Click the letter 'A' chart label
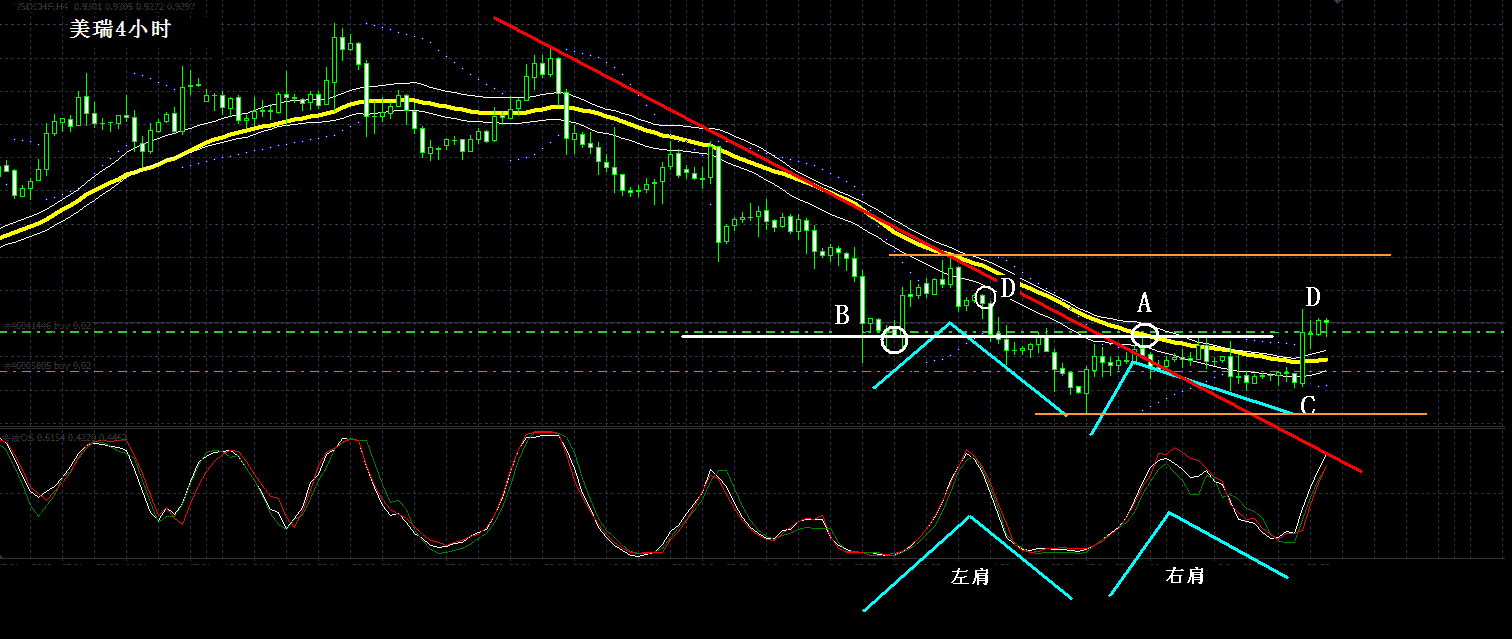Viewport: 1512px width, 639px height. (x=1146, y=301)
